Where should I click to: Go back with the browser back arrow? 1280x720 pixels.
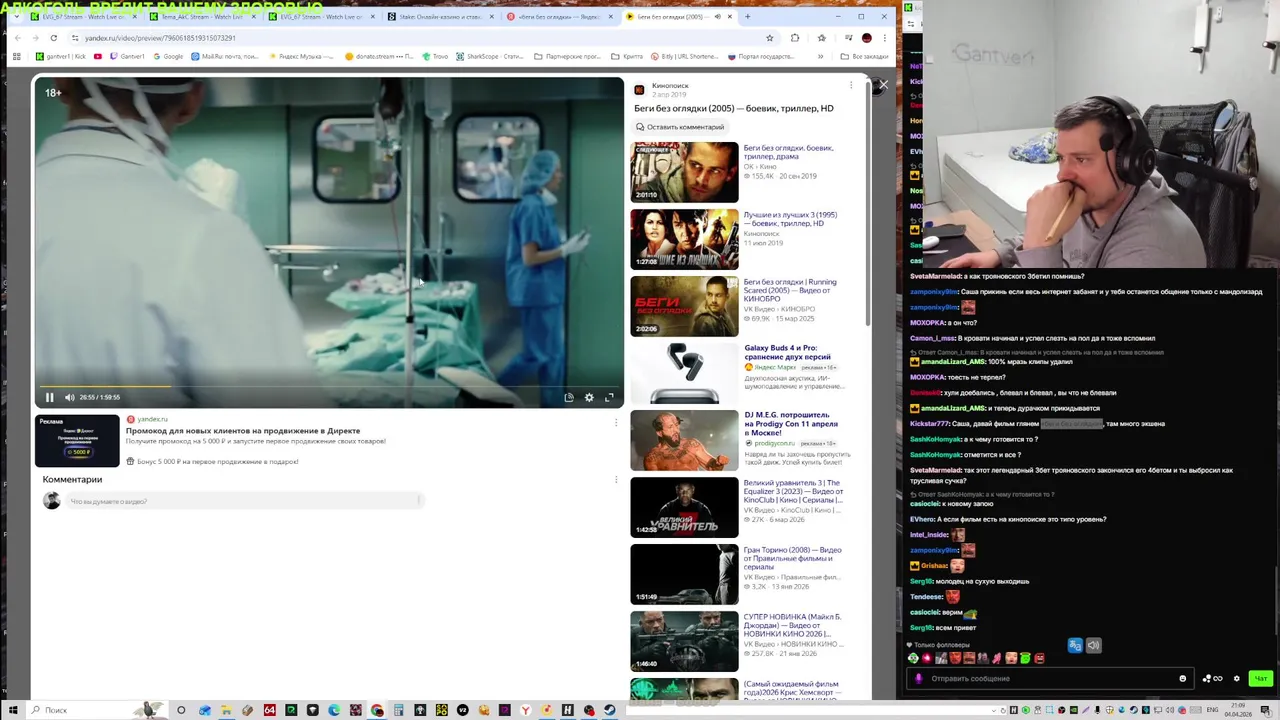coord(17,38)
